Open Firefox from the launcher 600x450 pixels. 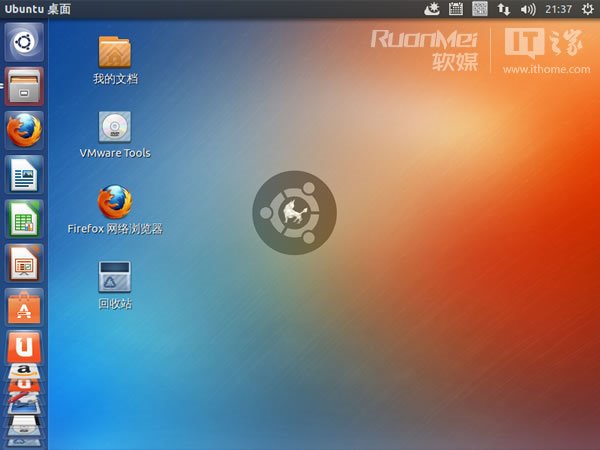[22, 130]
